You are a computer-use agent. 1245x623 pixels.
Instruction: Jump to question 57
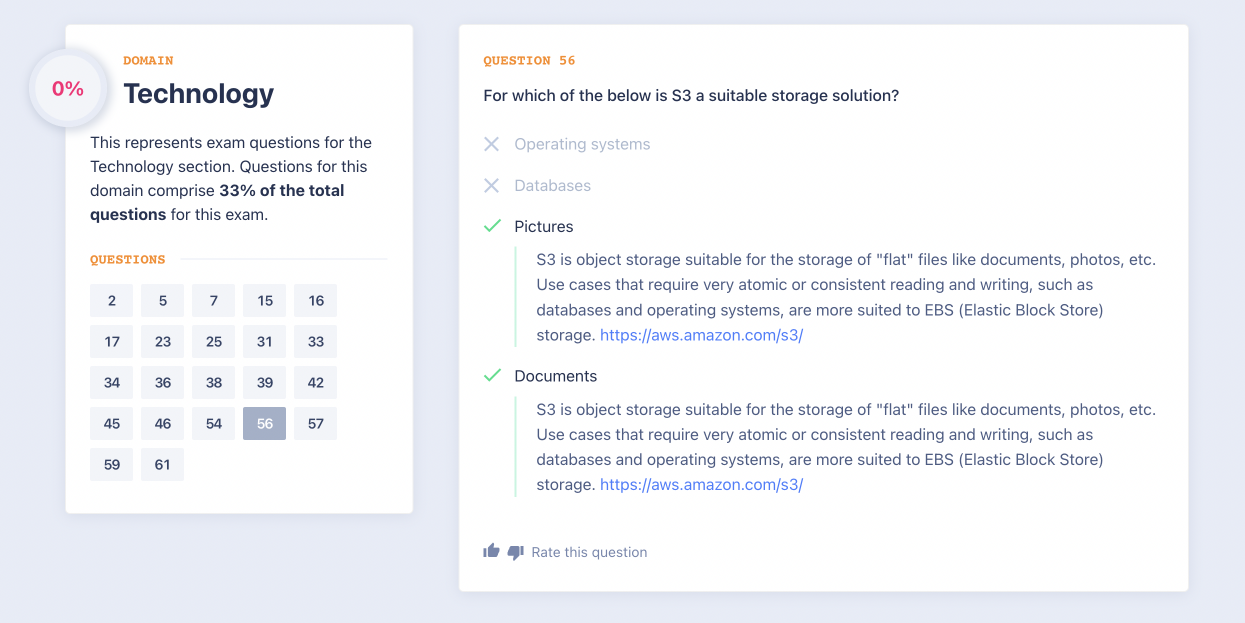pos(316,423)
